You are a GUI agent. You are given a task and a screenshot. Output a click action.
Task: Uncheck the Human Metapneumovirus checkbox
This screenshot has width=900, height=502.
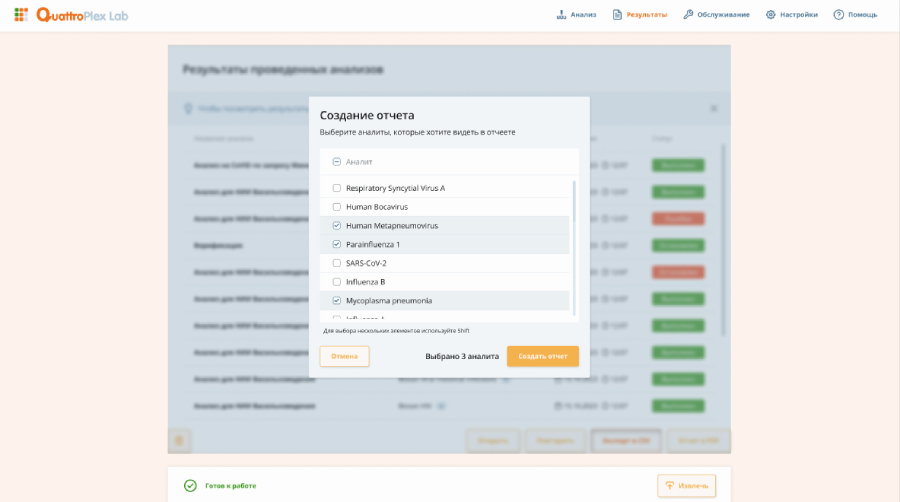(x=337, y=226)
